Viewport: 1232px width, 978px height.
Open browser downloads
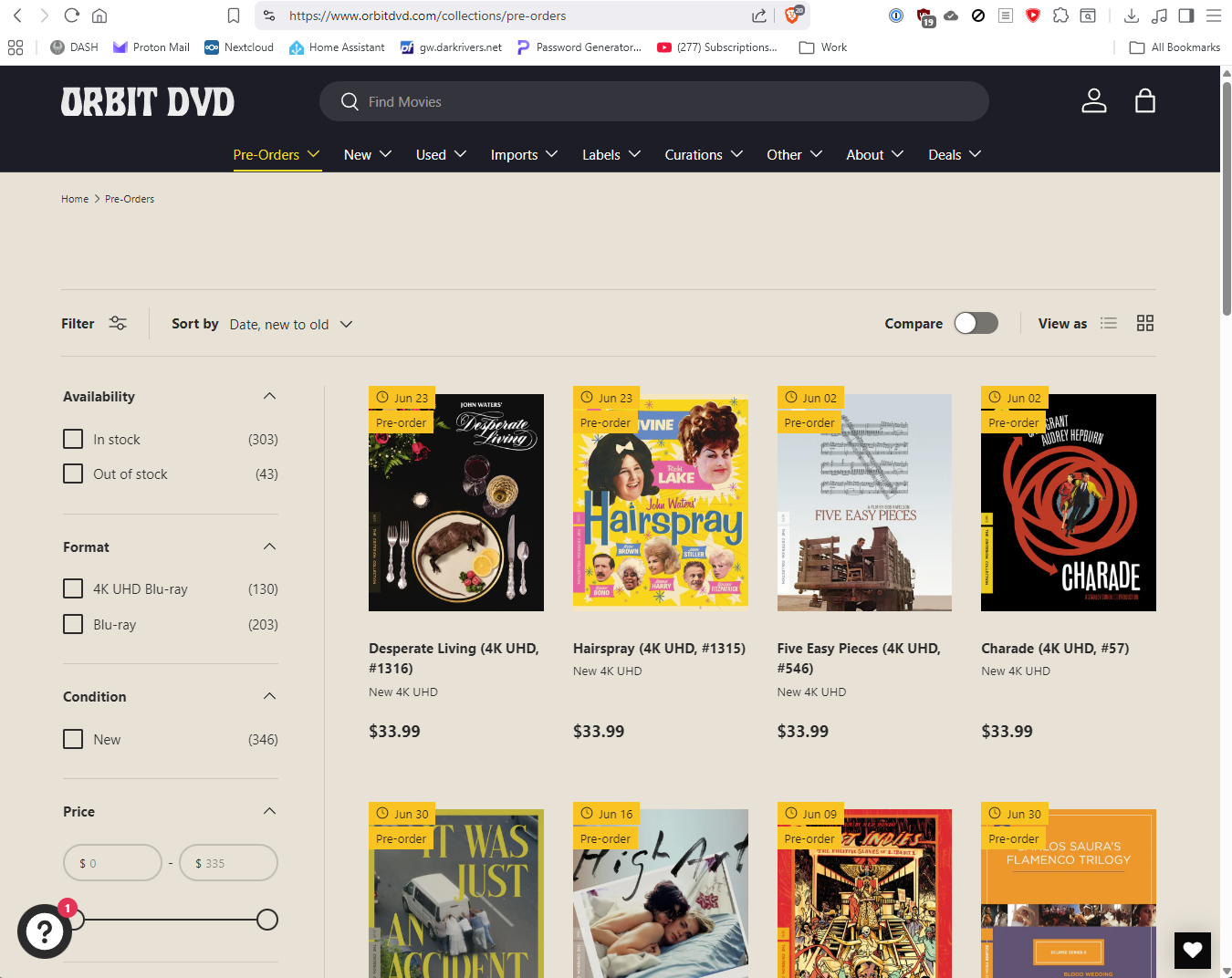[1132, 16]
